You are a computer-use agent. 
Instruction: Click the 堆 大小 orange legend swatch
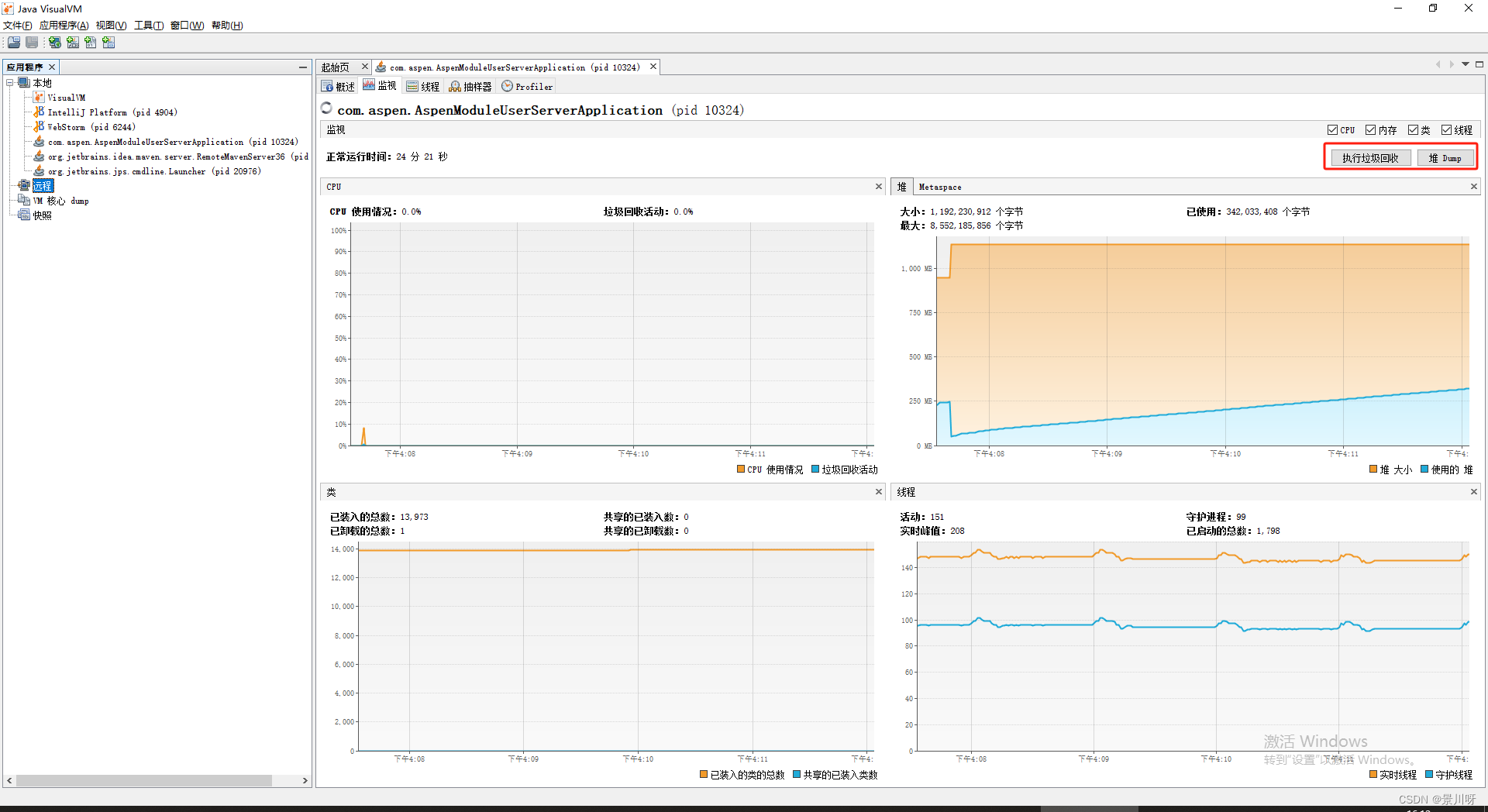coord(1373,470)
